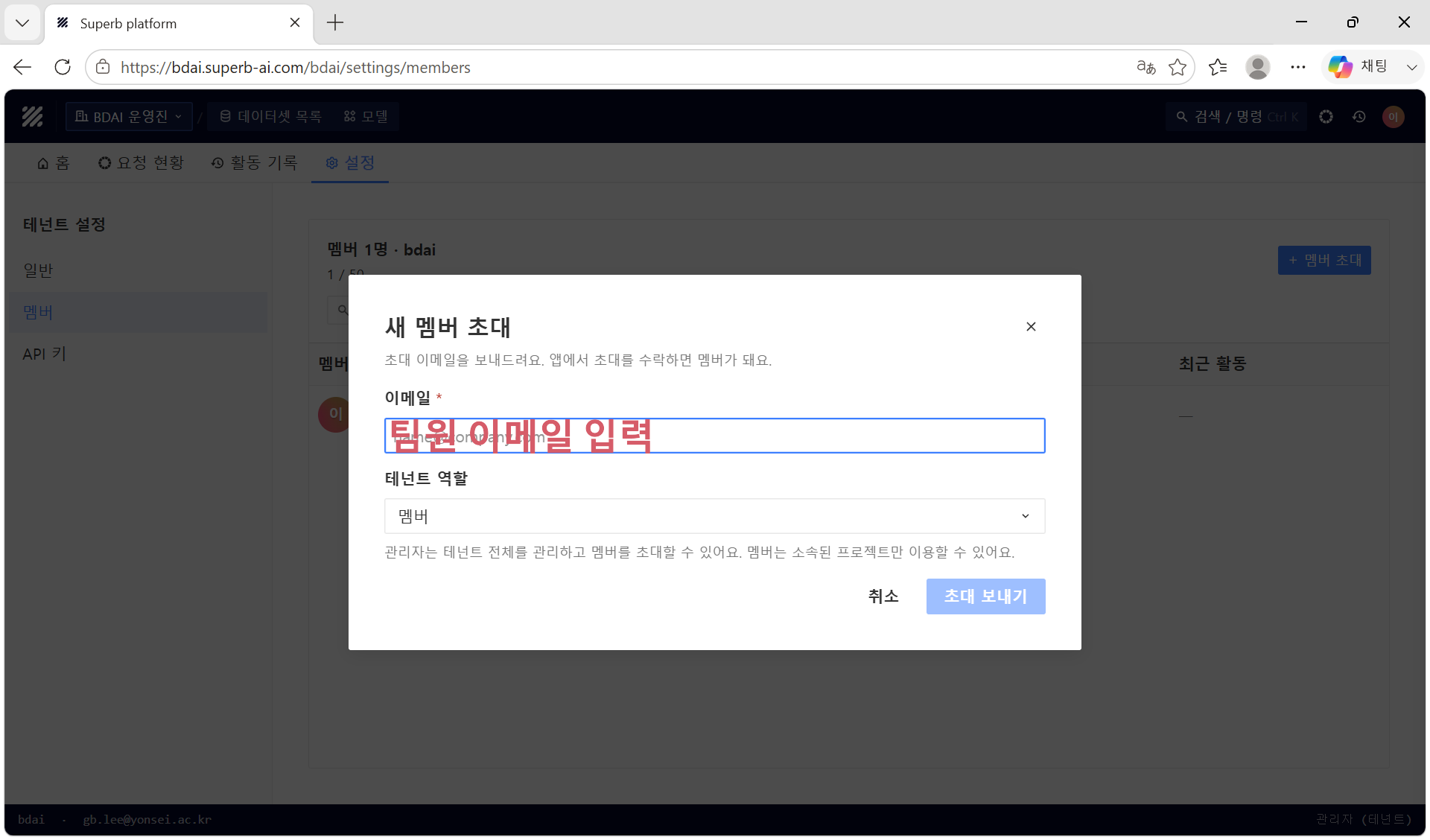Click the 멤버 초대 button
Viewport: 1430px width, 840px height.
point(1324,261)
